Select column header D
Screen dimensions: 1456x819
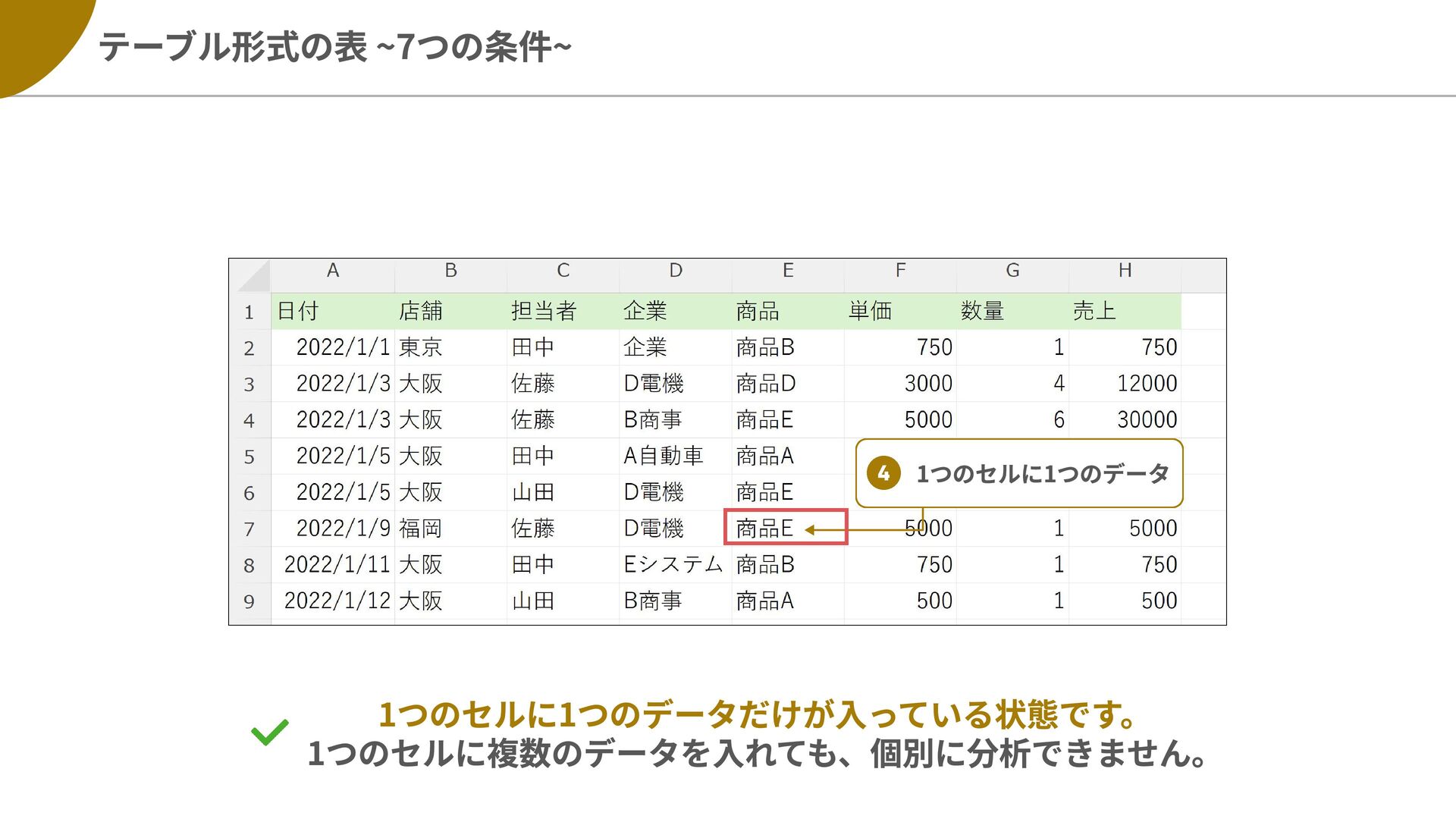675,276
